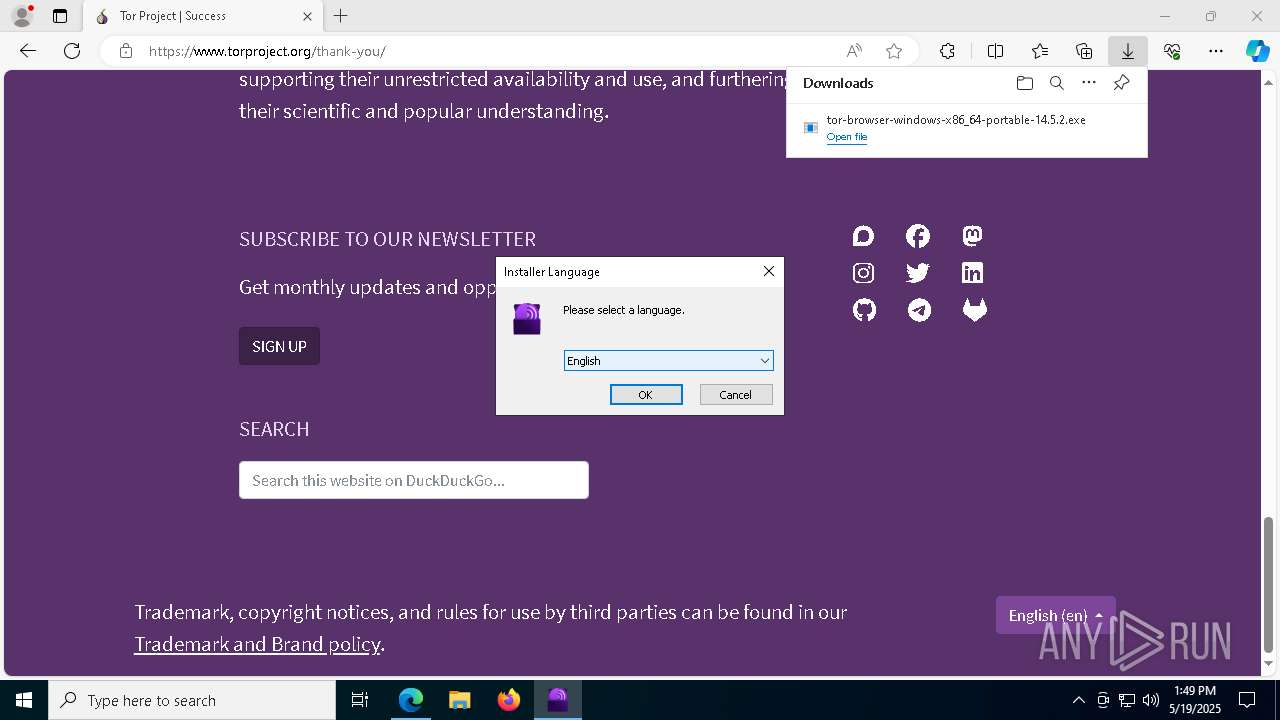Screen dimensions: 1280x720
Task: Open Copilot icon in Edge
Action: (1258, 51)
